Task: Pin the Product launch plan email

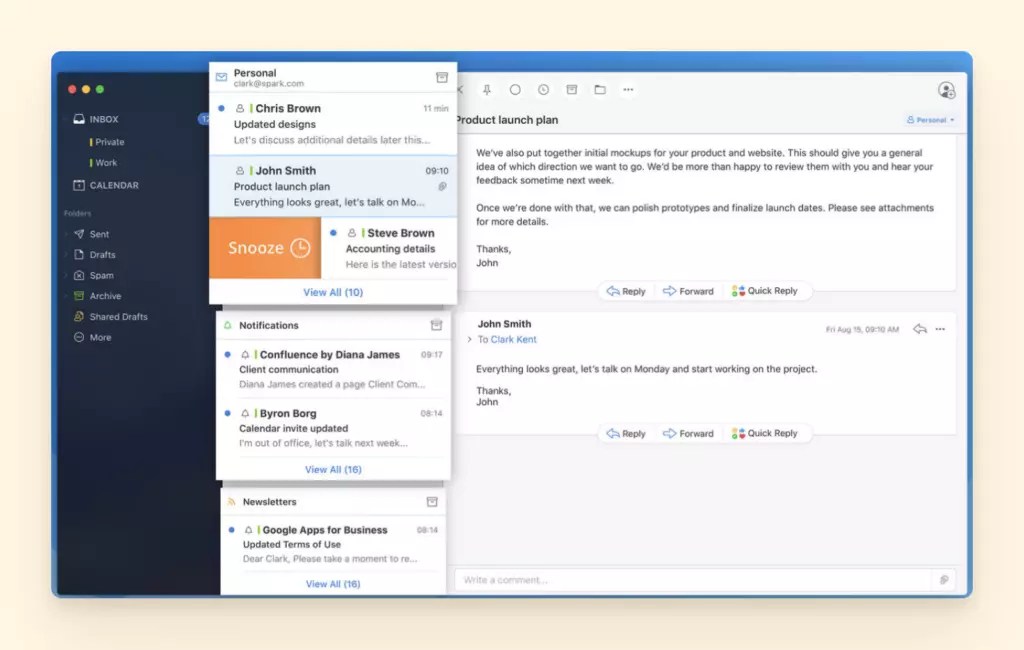Action: point(488,89)
